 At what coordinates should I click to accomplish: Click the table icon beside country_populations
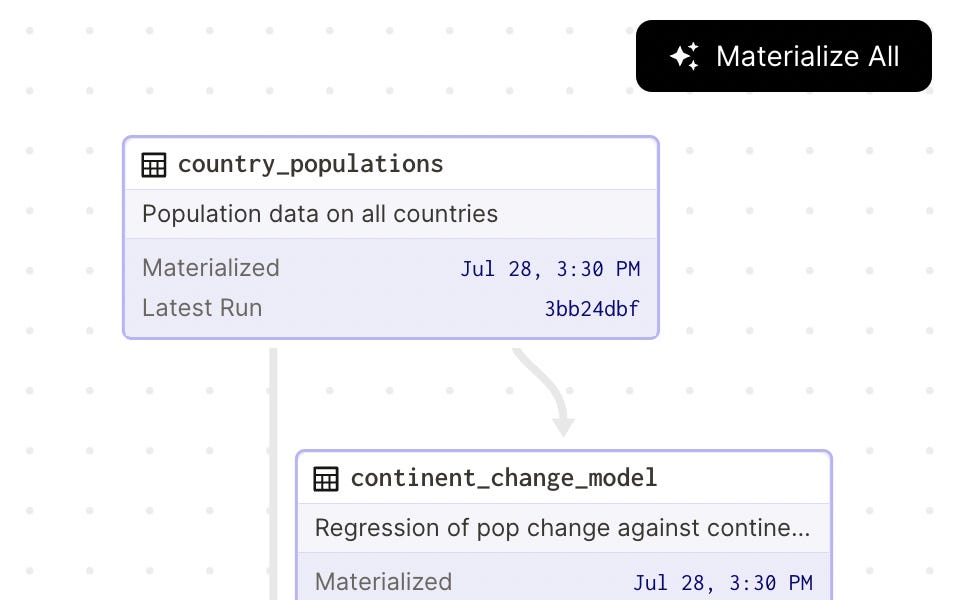click(x=154, y=165)
